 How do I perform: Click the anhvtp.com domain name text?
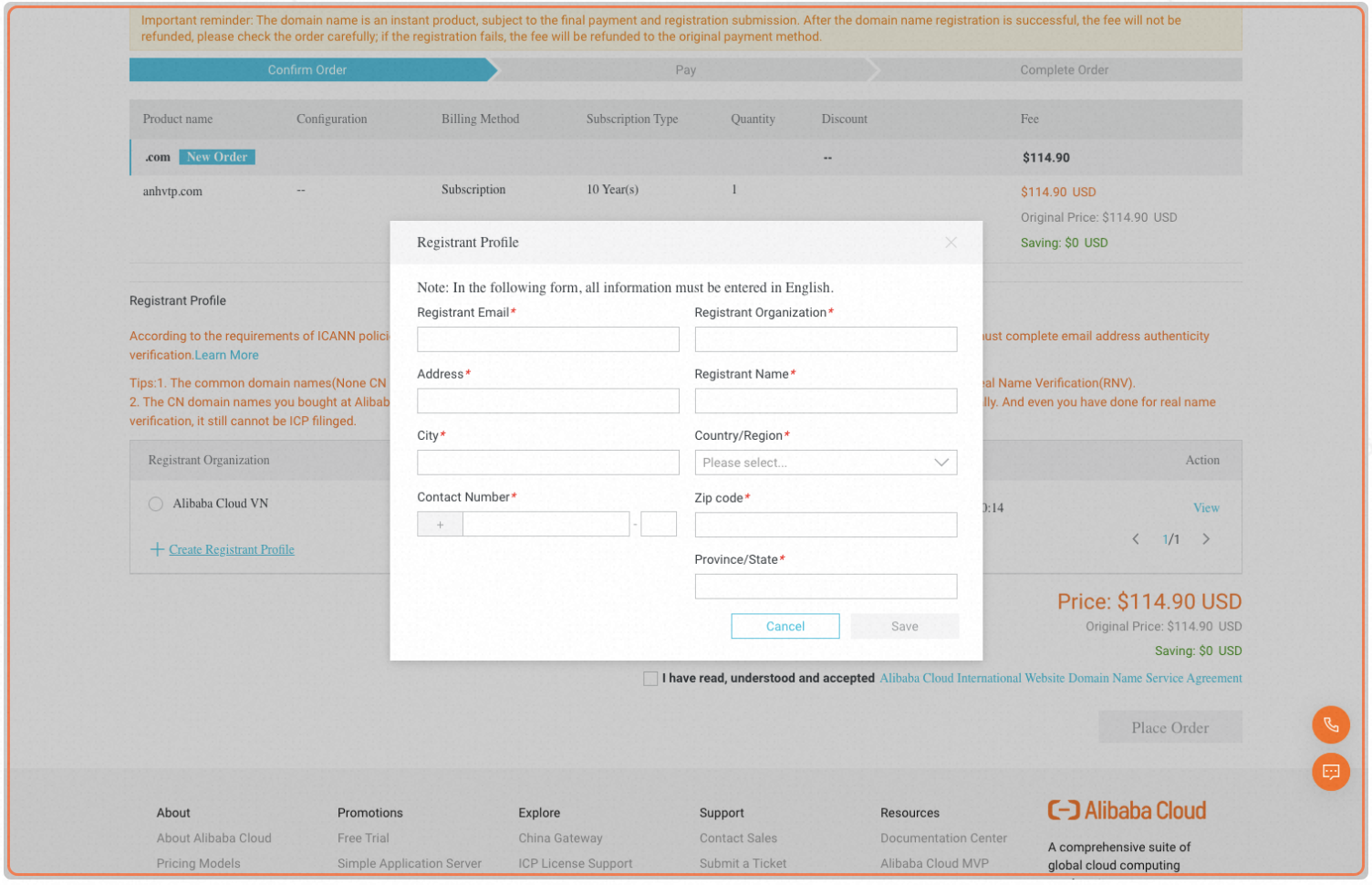(172, 192)
